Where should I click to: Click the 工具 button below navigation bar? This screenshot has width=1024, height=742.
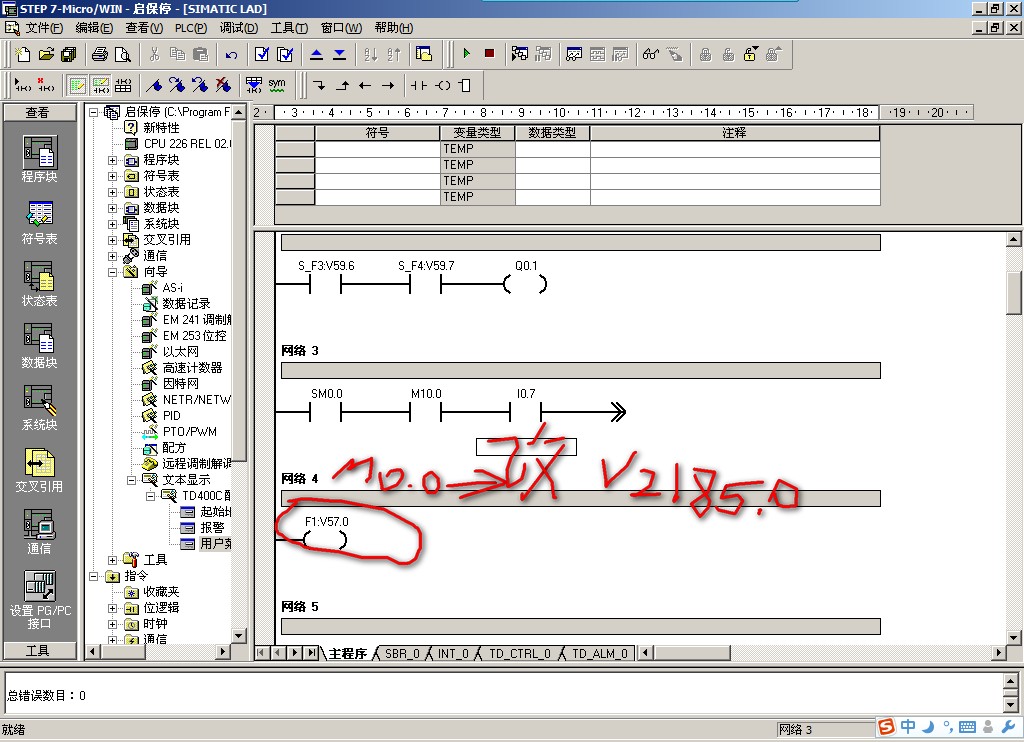click(38, 651)
